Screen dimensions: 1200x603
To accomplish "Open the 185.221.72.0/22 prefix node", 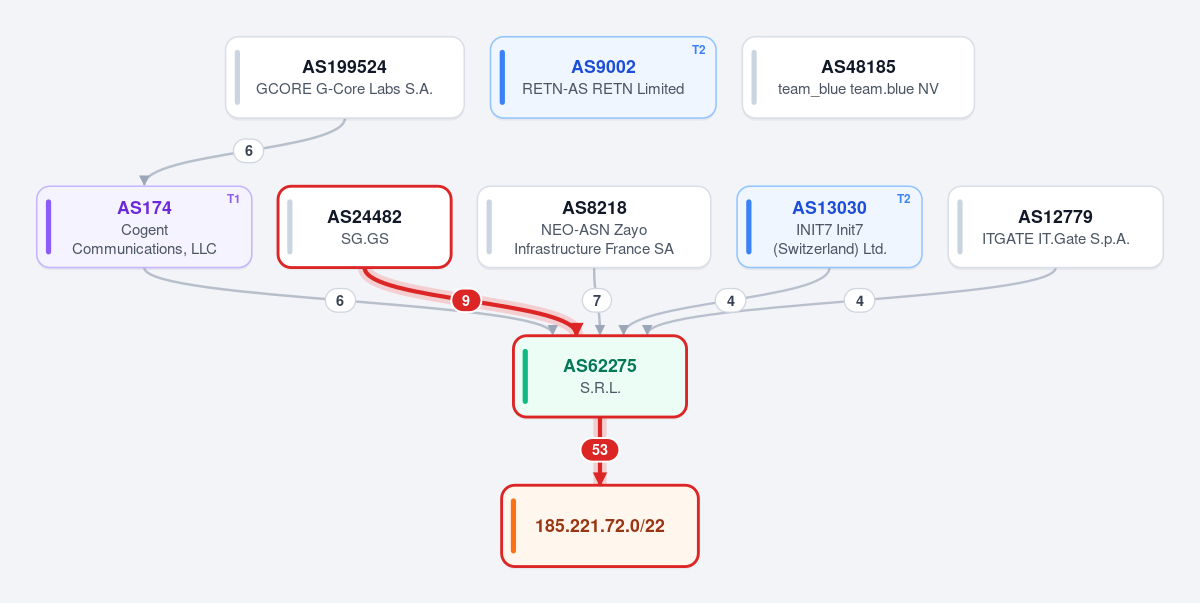I will [599, 526].
